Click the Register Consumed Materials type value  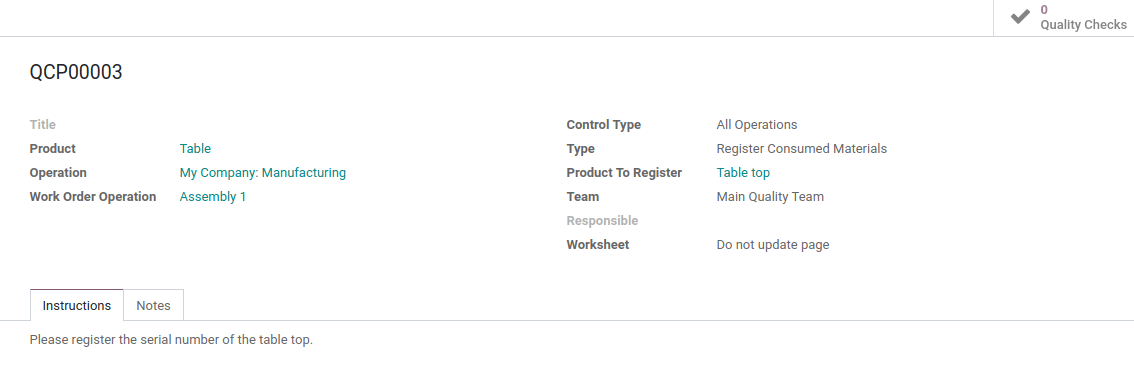point(801,149)
